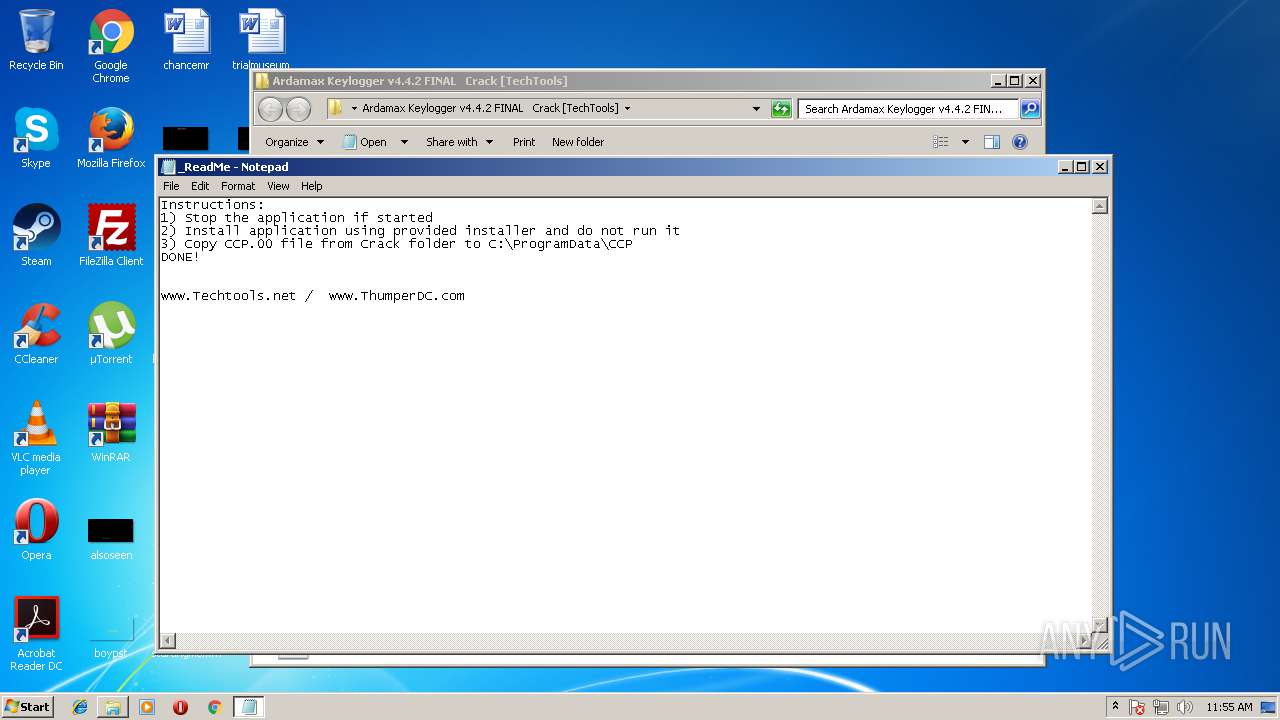Click the Explorer search magnifier button
This screenshot has height=720, width=1280.
coord(1030,109)
